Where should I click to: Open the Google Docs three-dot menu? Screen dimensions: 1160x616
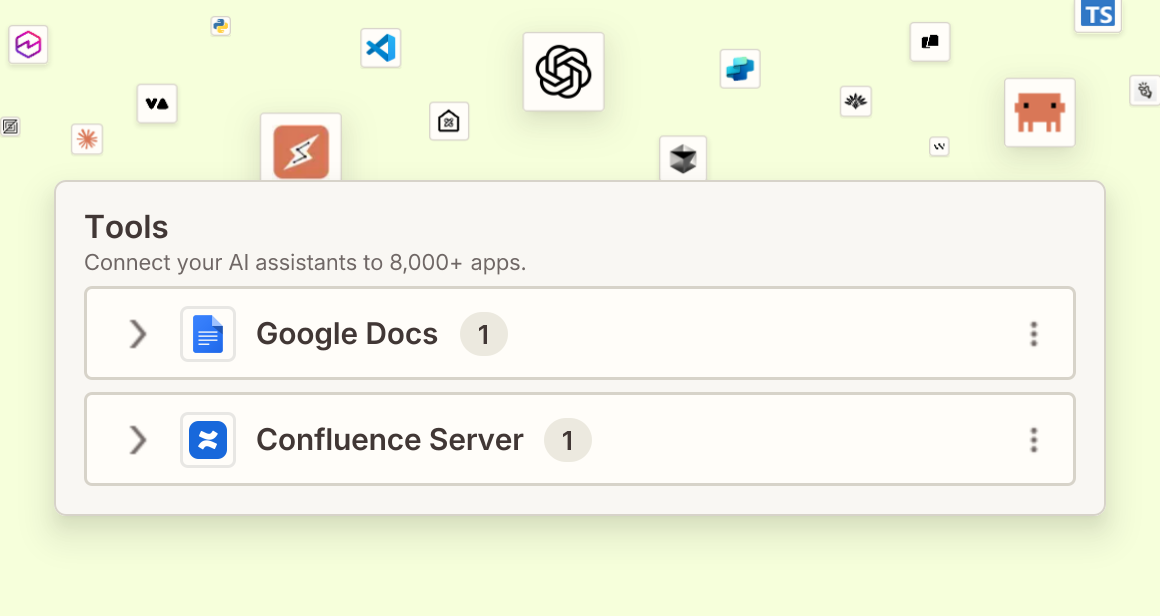(1033, 334)
